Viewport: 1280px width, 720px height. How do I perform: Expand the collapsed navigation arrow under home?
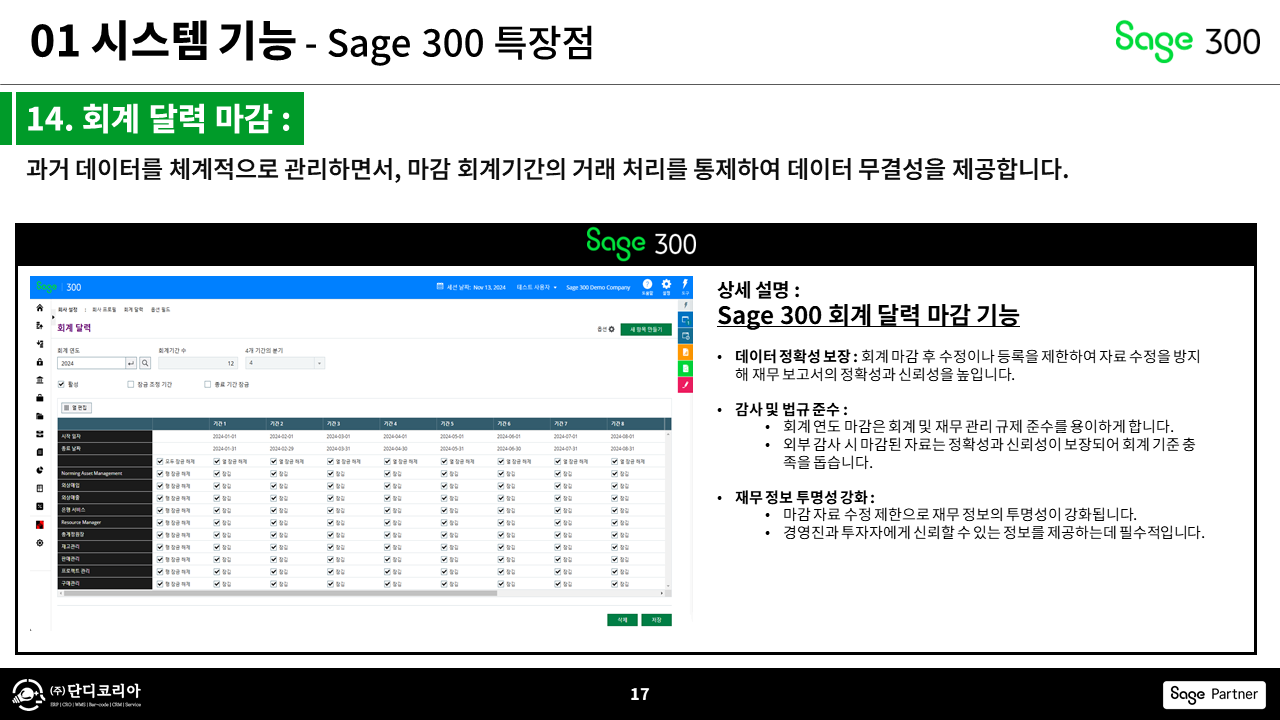click(51, 317)
